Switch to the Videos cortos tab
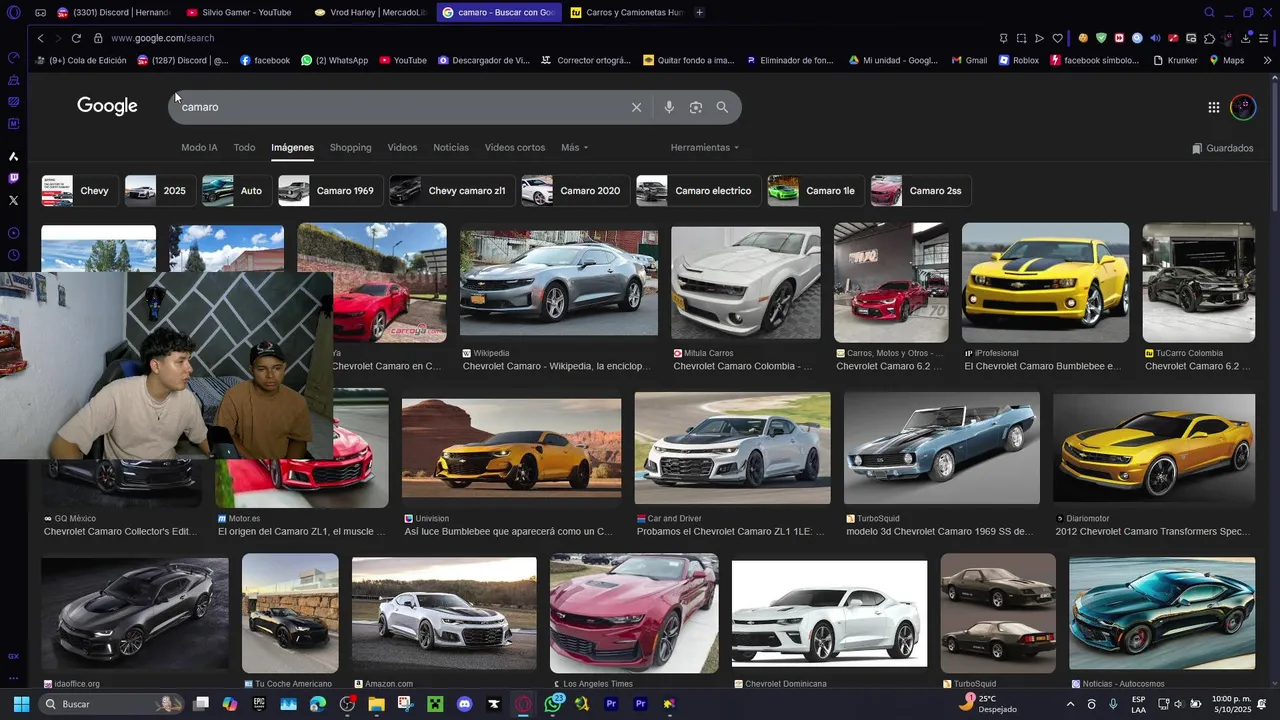Image resolution: width=1280 pixels, height=720 pixels. click(515, 147)
